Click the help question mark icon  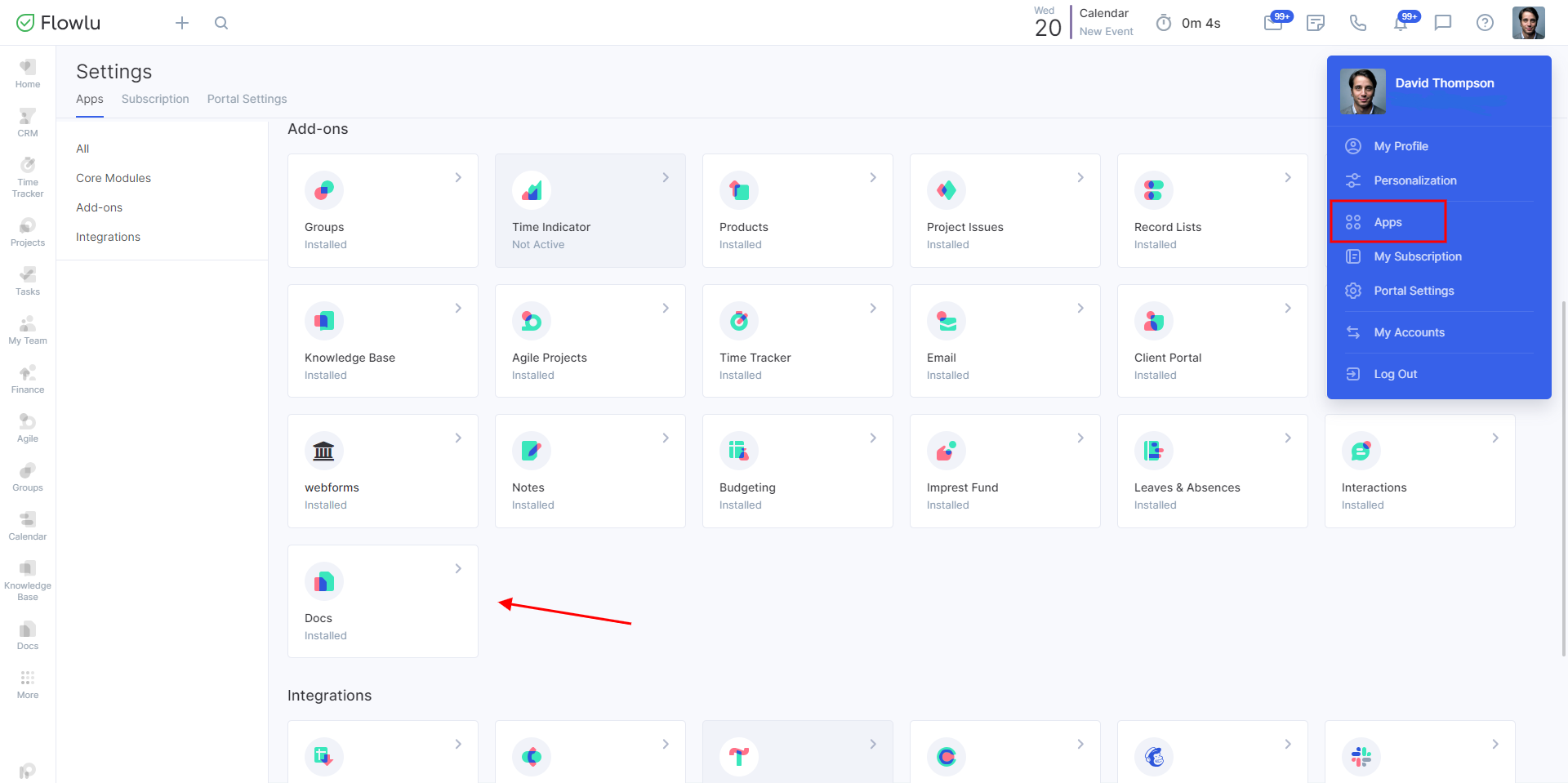coord(1486,23)
